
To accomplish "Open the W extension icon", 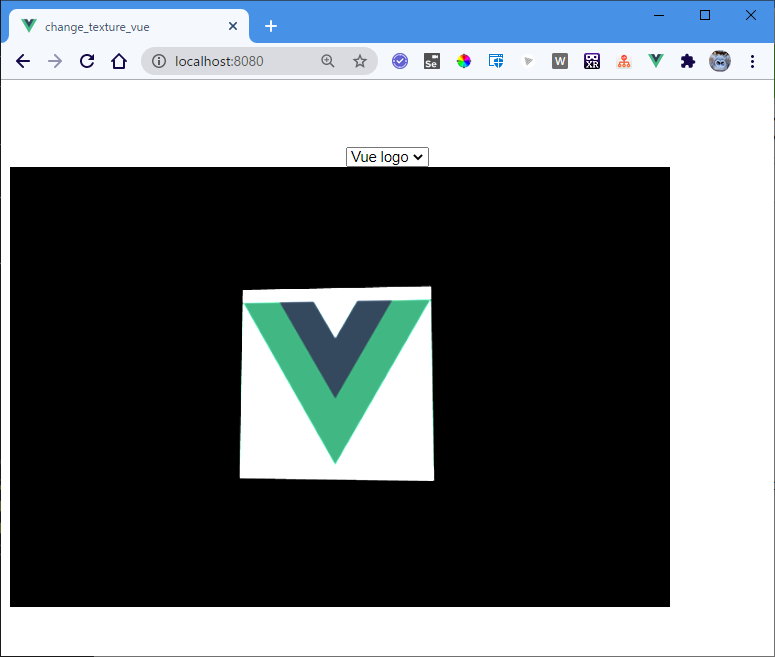I will (560, 61).
